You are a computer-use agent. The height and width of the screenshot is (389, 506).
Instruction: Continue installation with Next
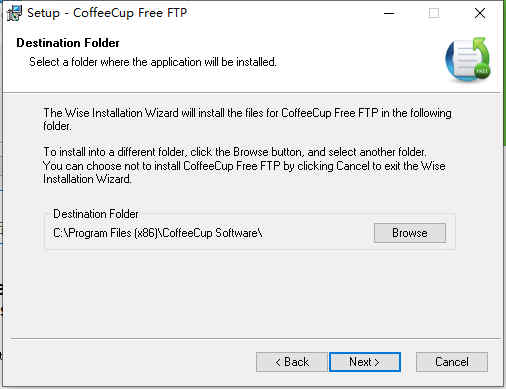tap(365, 362)
